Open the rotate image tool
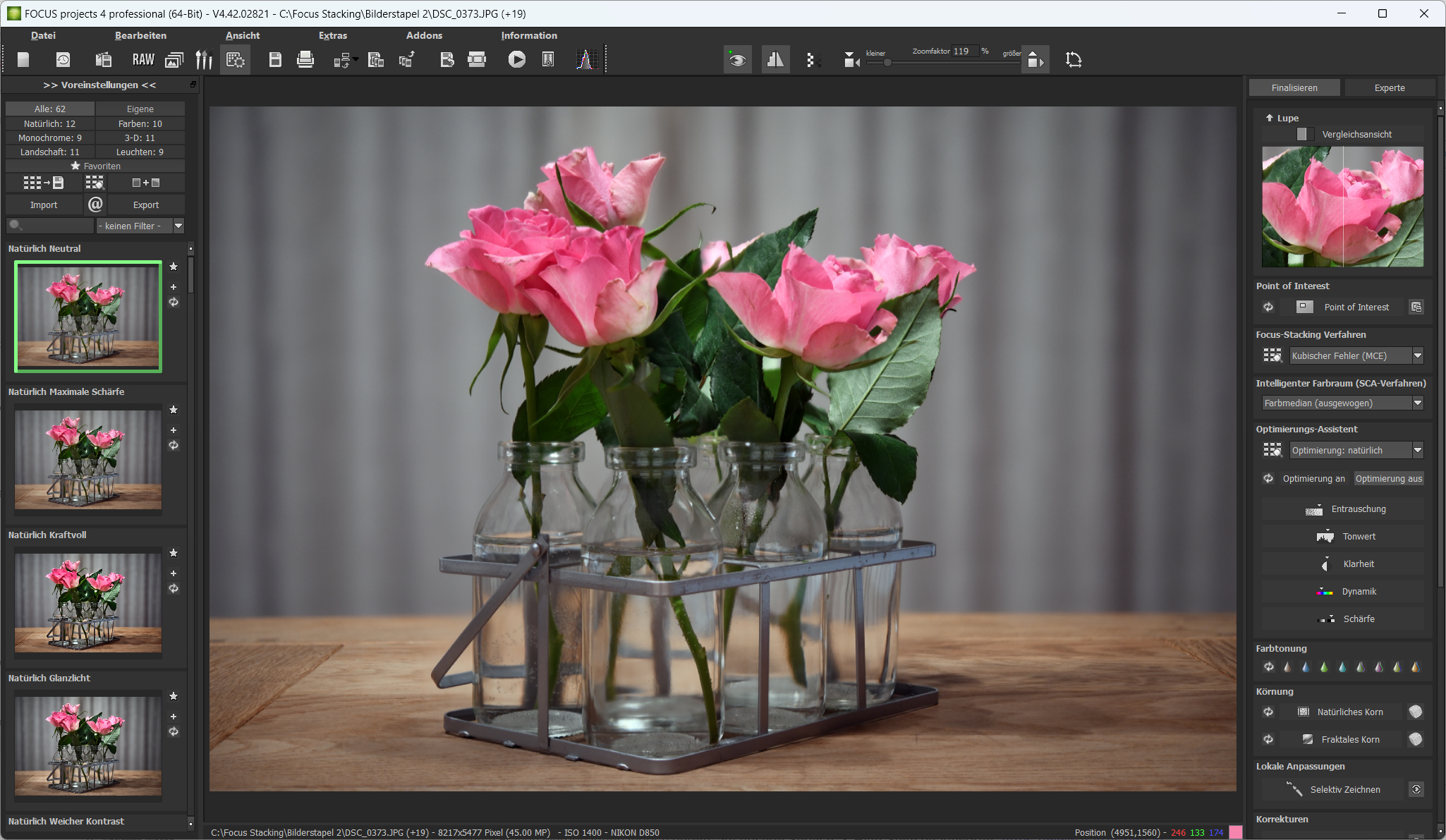This screenshot has width=1446, height=840. tap(1073, 59)
